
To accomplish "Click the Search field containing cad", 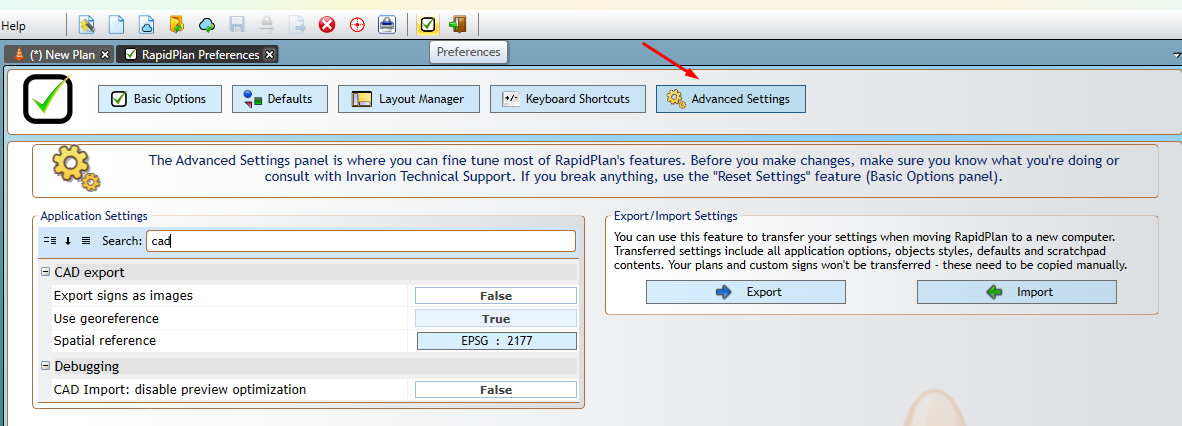I will (360, 241).
